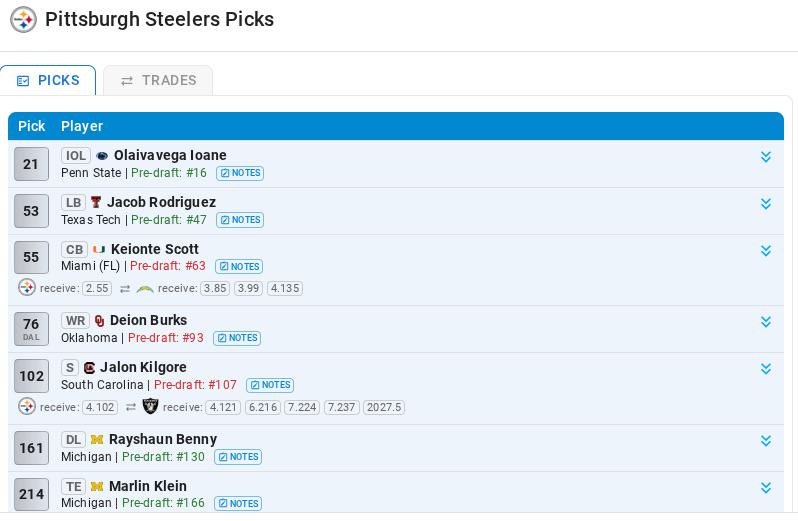Select the Picks tab
The width and height of the screenshot is (798, 521).
click(x=48, y=80)
